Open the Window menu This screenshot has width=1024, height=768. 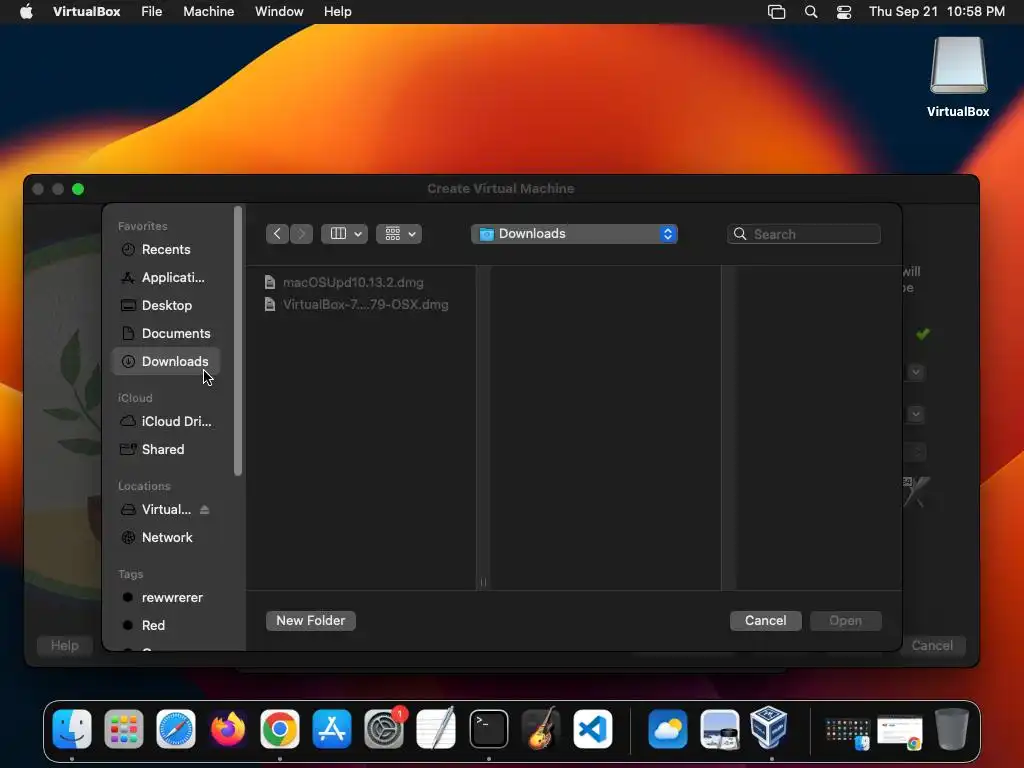click(x=279, y=12)
